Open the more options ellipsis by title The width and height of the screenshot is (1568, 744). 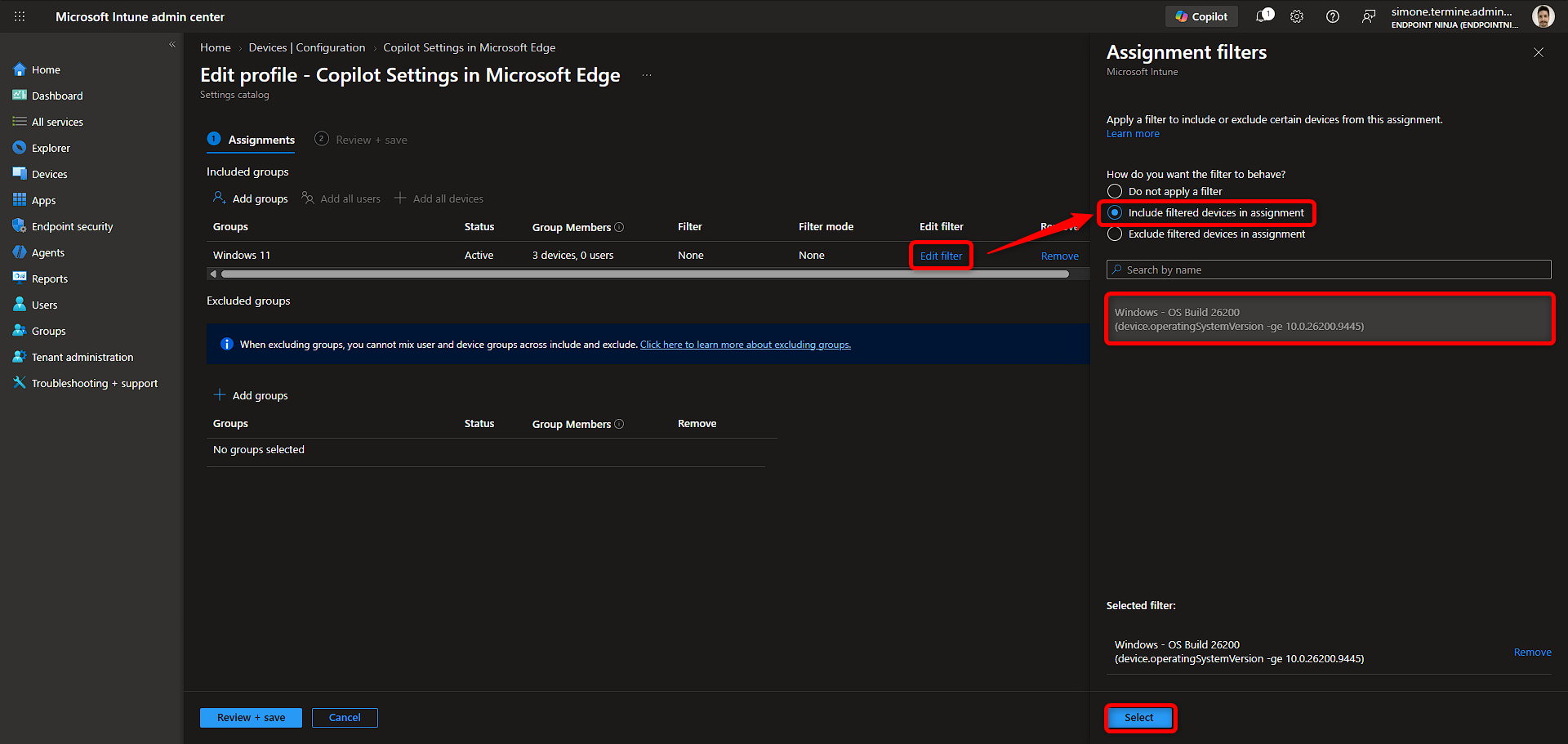[x=647, y=75]
